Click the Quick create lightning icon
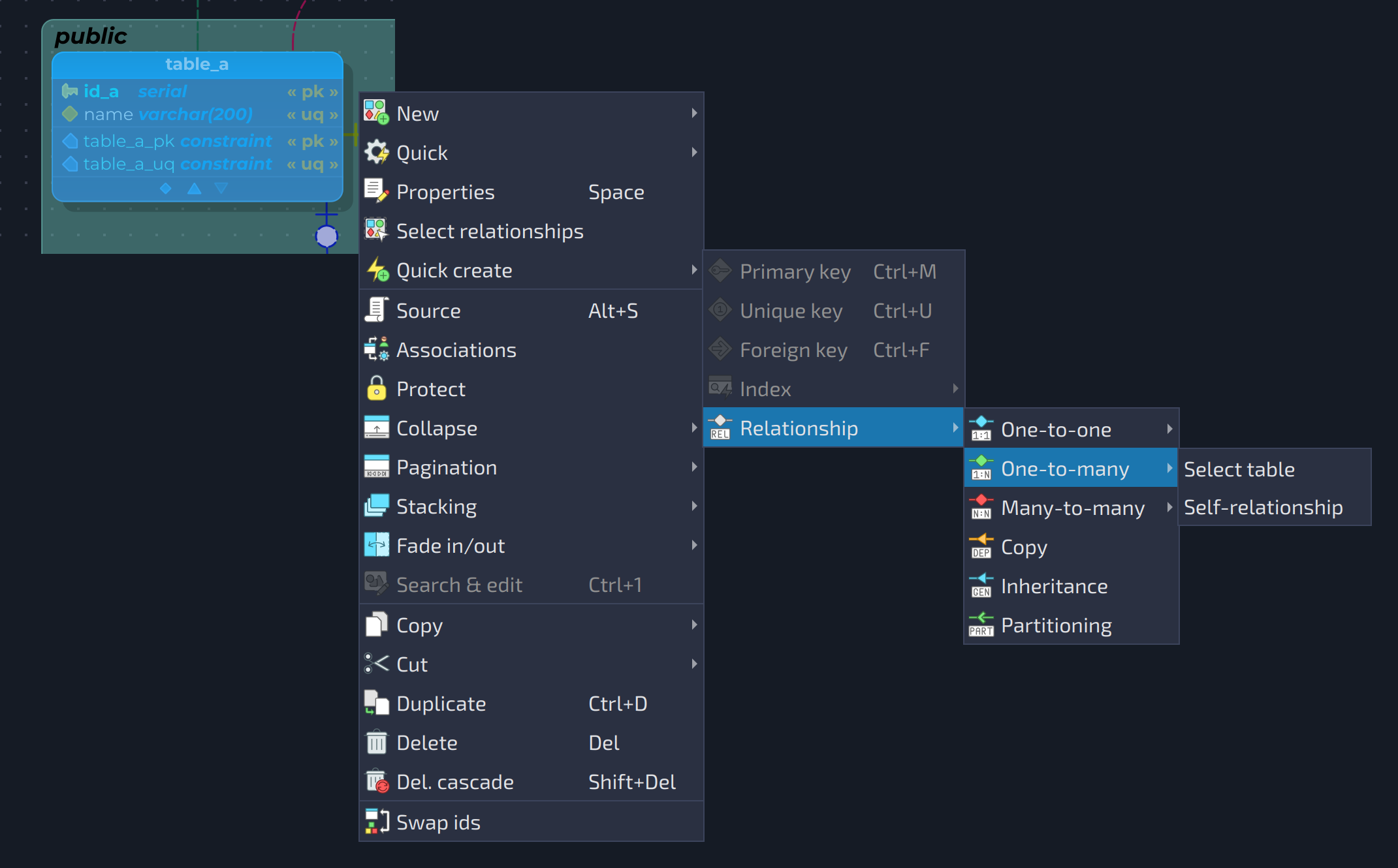 tap(377, 270)
